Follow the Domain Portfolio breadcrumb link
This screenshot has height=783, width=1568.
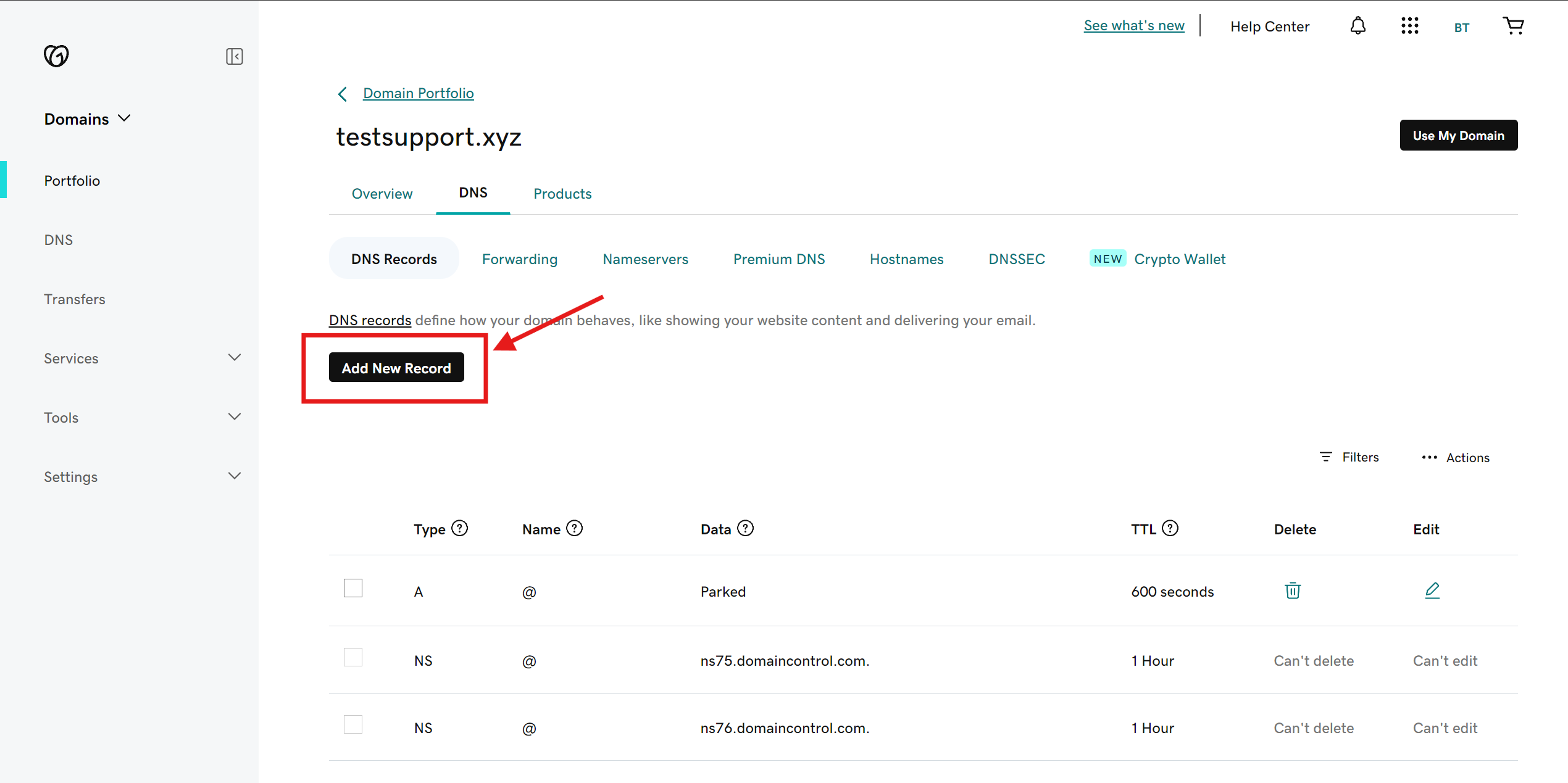click(419, 93)
